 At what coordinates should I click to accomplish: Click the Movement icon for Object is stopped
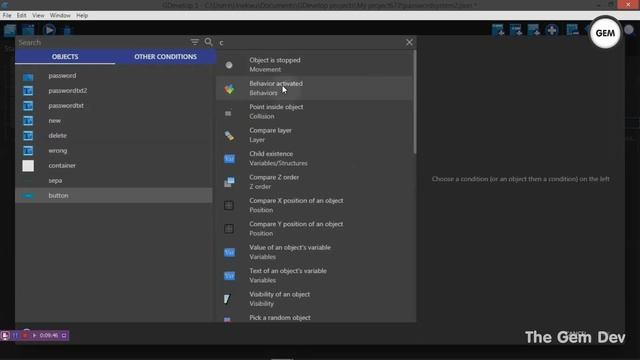[229, 65]
